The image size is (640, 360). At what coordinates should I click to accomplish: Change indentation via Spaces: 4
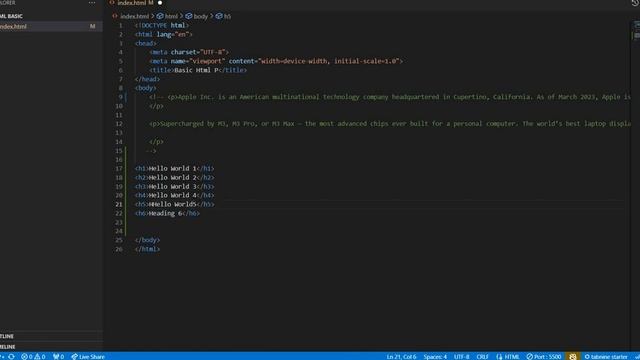click(435, 356)
